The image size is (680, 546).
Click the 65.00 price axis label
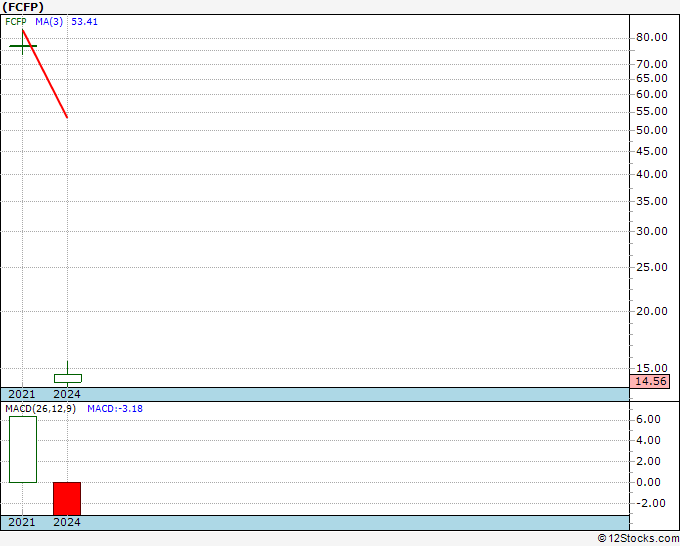point(652,78)
